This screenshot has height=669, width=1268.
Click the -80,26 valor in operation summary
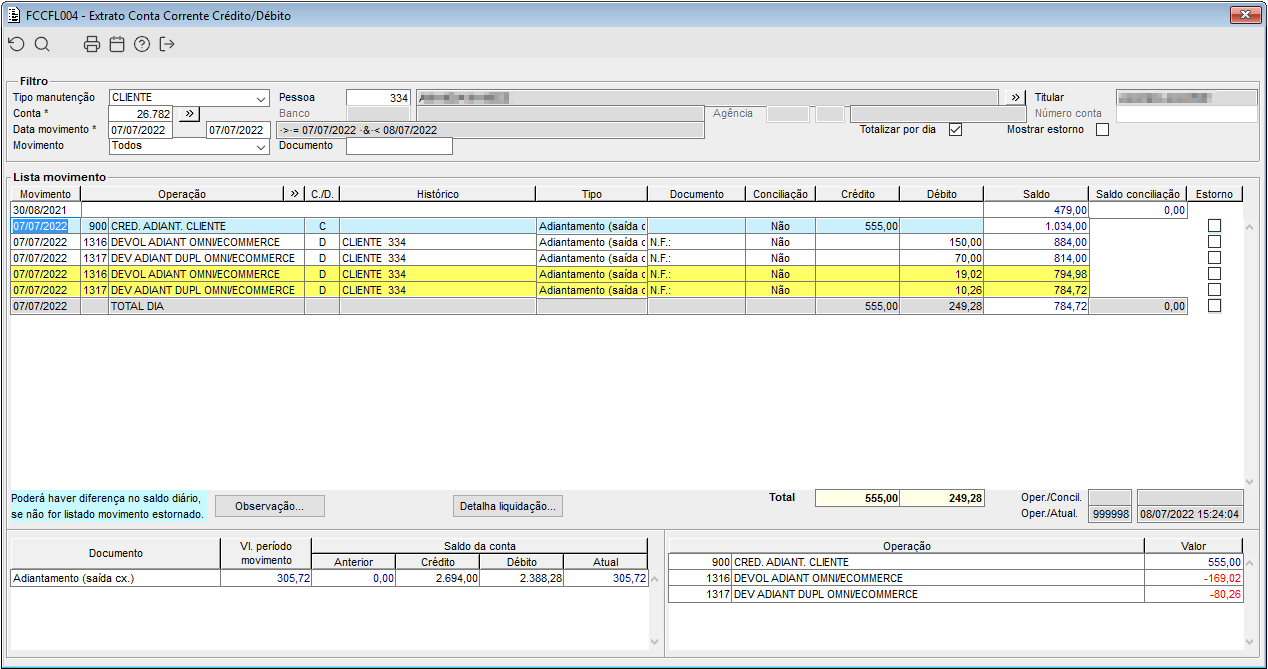[1194, 594]
